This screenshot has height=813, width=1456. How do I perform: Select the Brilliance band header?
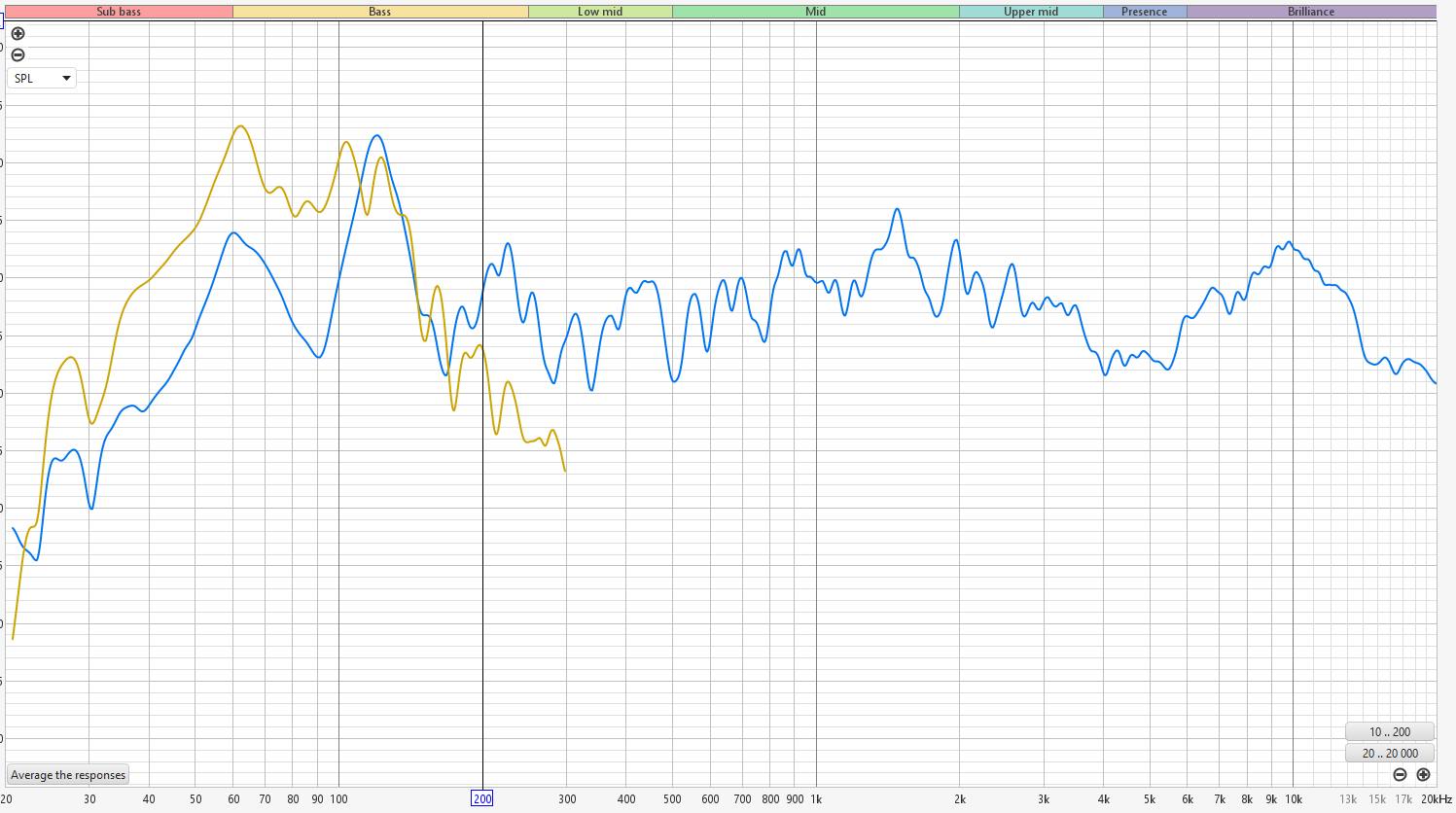(1310, 12)
